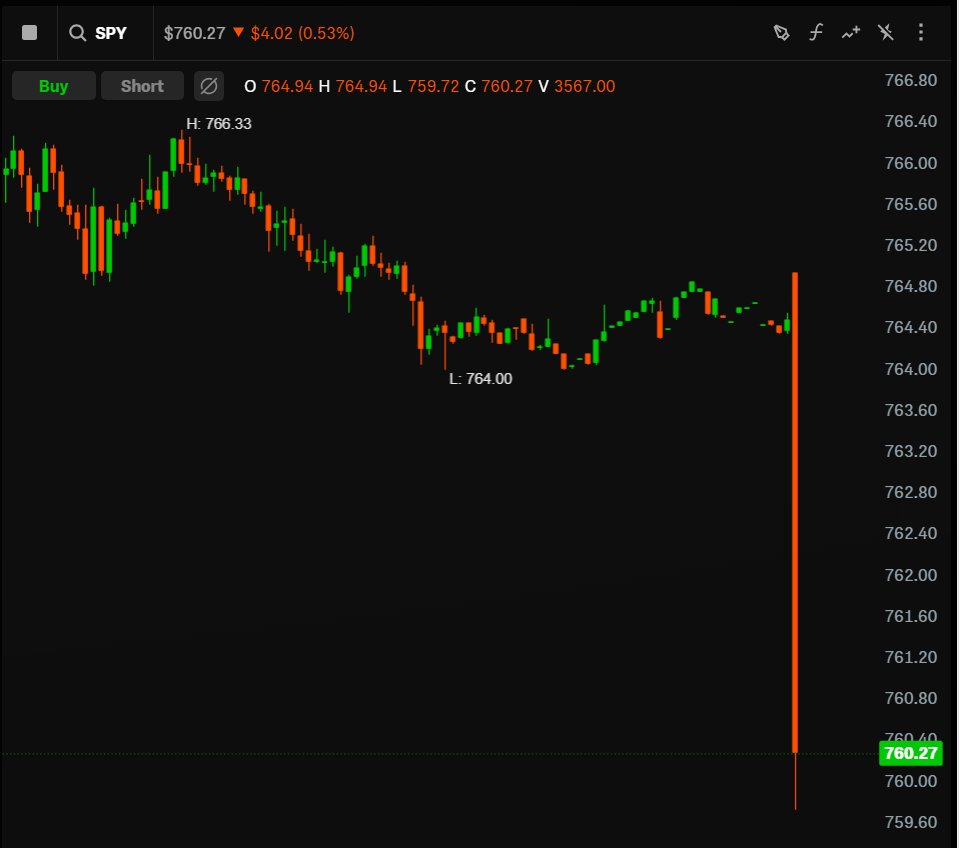Click the H: 766.33 high marker label
The width and height of the screenshot is (960, 848).
pos(219,124)
